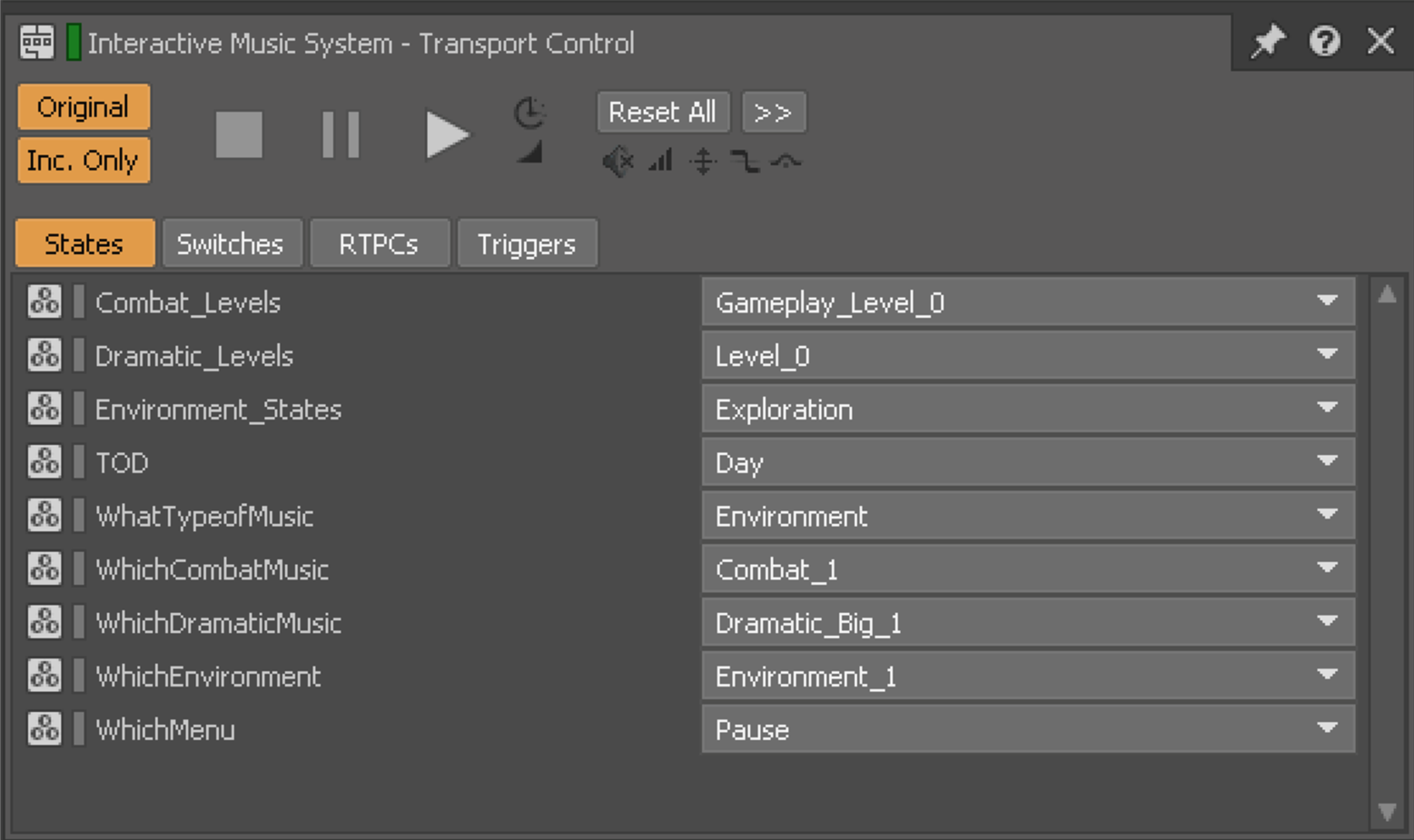1414x840 pixels.
Task: Select the TOD row label
Action: tap(122, 463)
